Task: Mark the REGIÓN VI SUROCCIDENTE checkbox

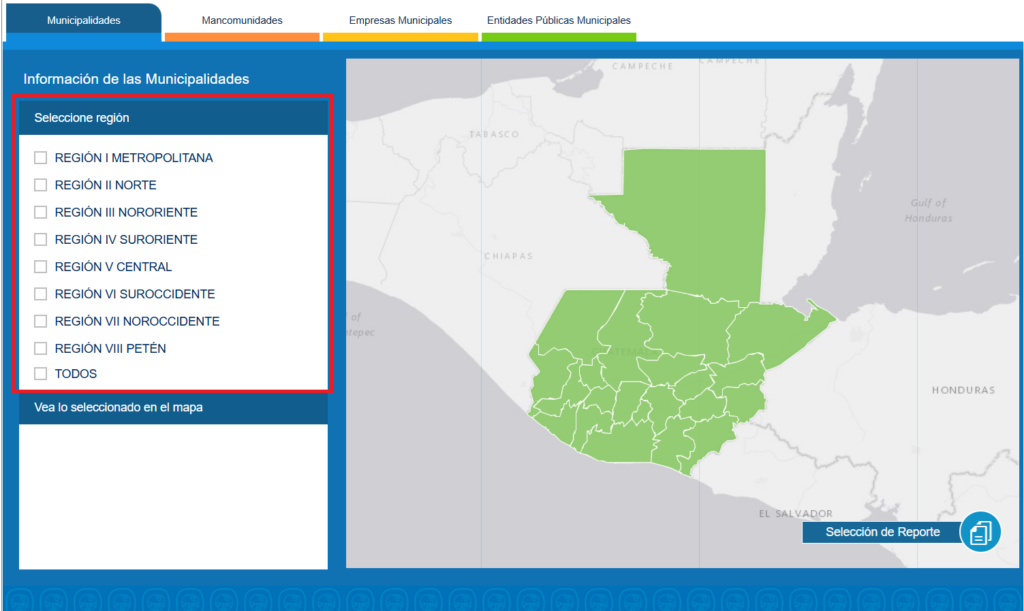Action: point(41,294)
